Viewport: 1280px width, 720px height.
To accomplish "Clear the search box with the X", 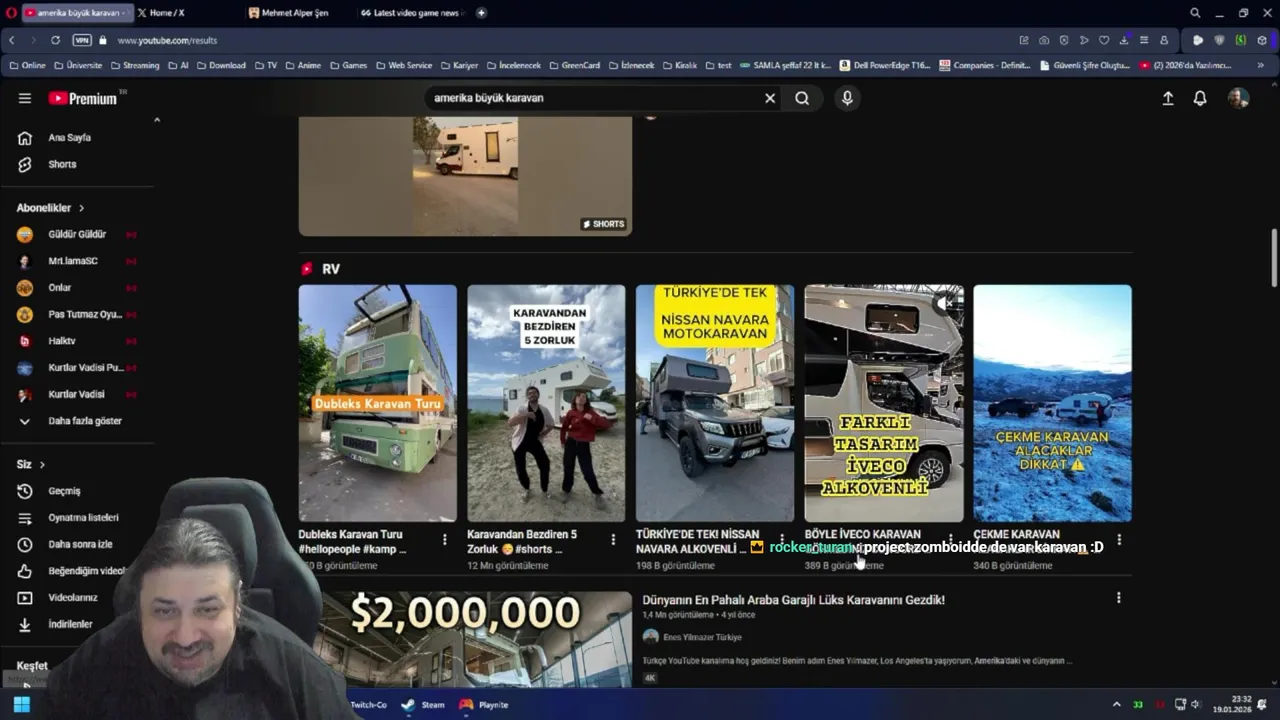I will click(770, 98).
